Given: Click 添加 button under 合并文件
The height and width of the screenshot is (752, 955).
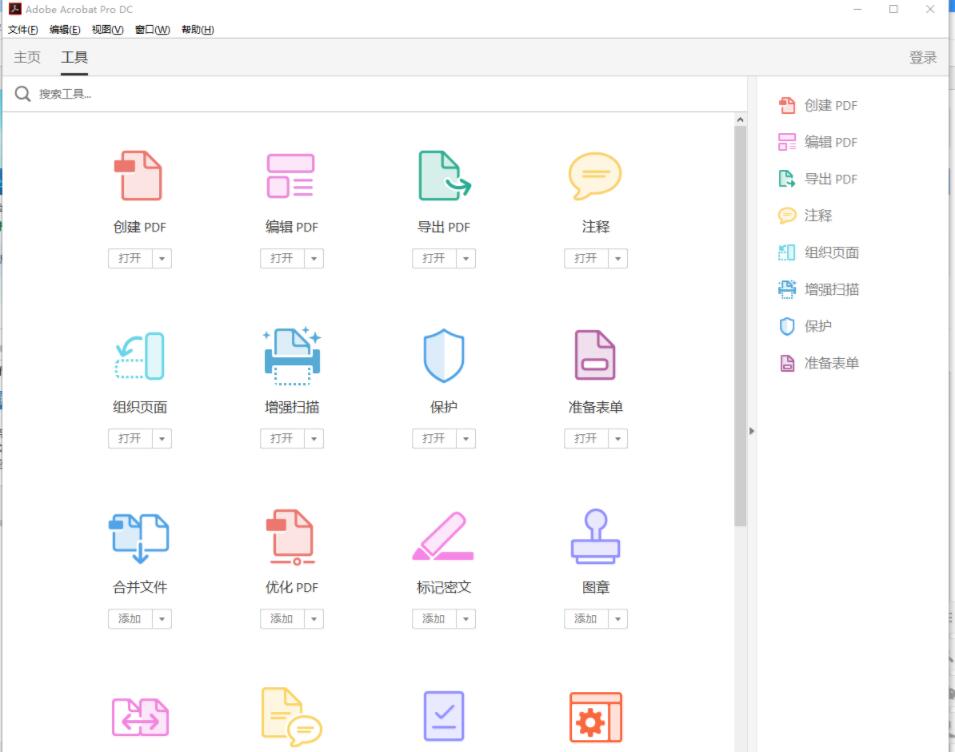Looking at the screenshot, I should point(130,619).
